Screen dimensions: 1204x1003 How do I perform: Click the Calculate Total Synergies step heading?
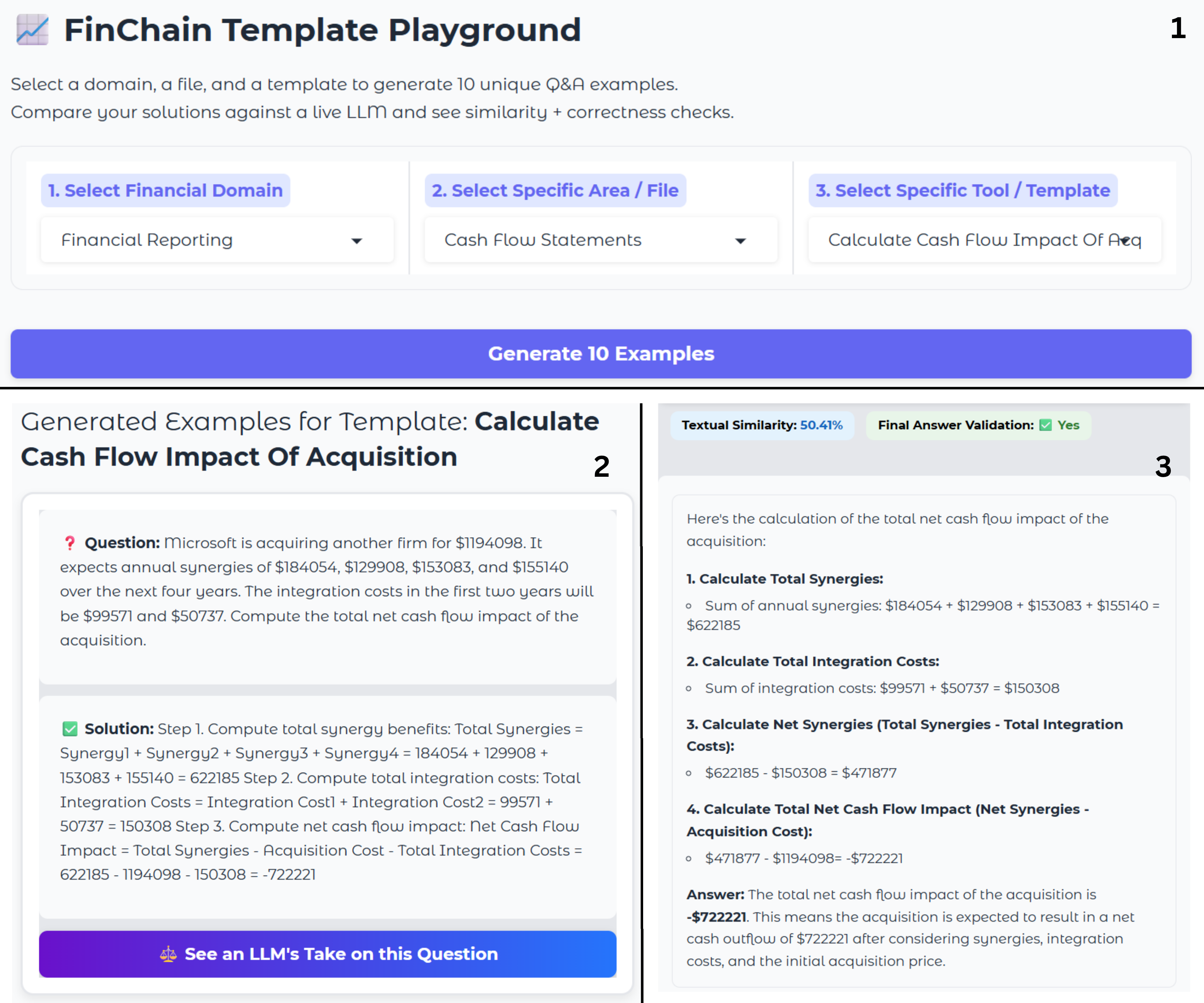[x=784, y=579]
